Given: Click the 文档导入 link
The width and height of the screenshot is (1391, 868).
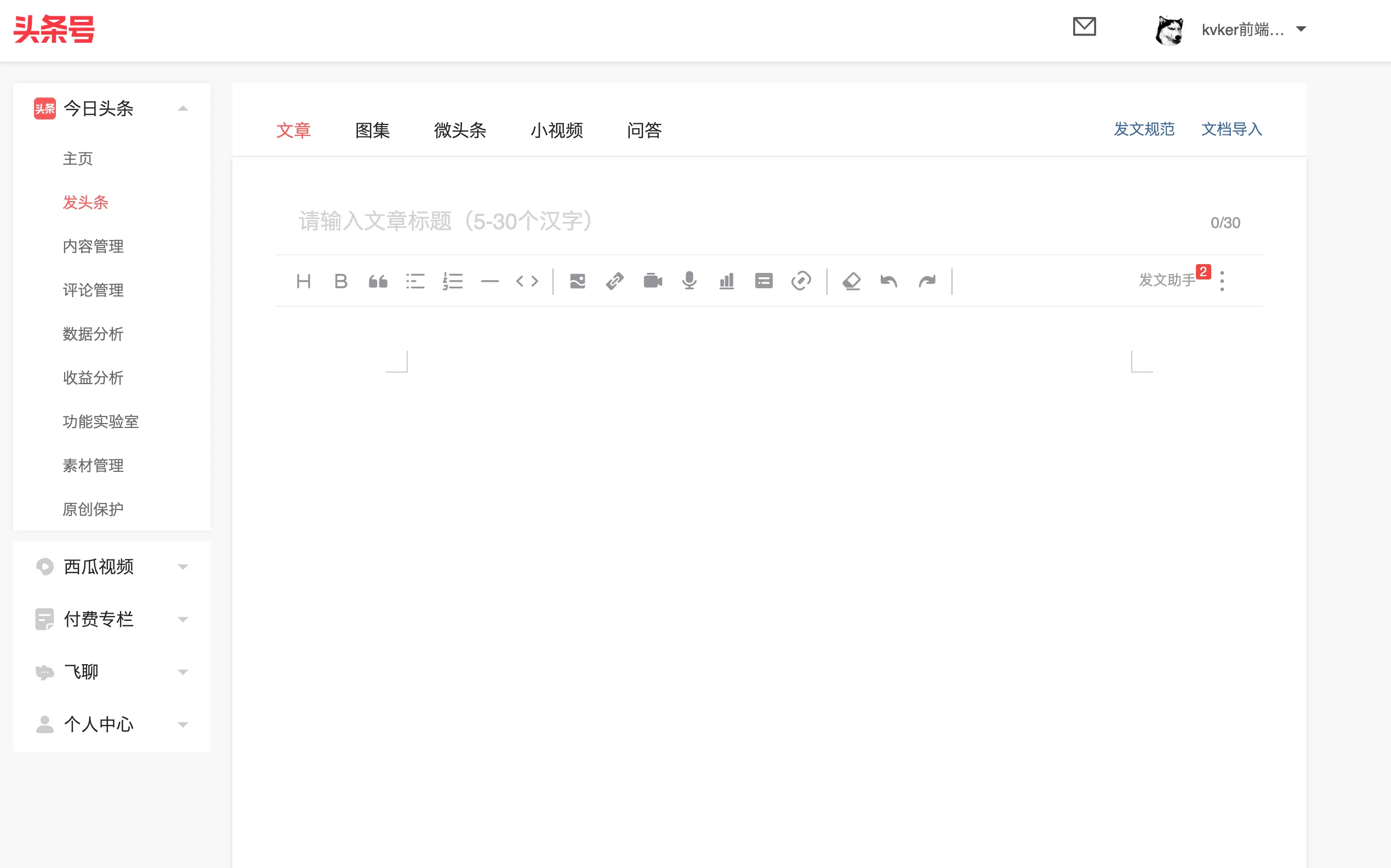Looking at the screenshot, I should (x=1232, y=129).
